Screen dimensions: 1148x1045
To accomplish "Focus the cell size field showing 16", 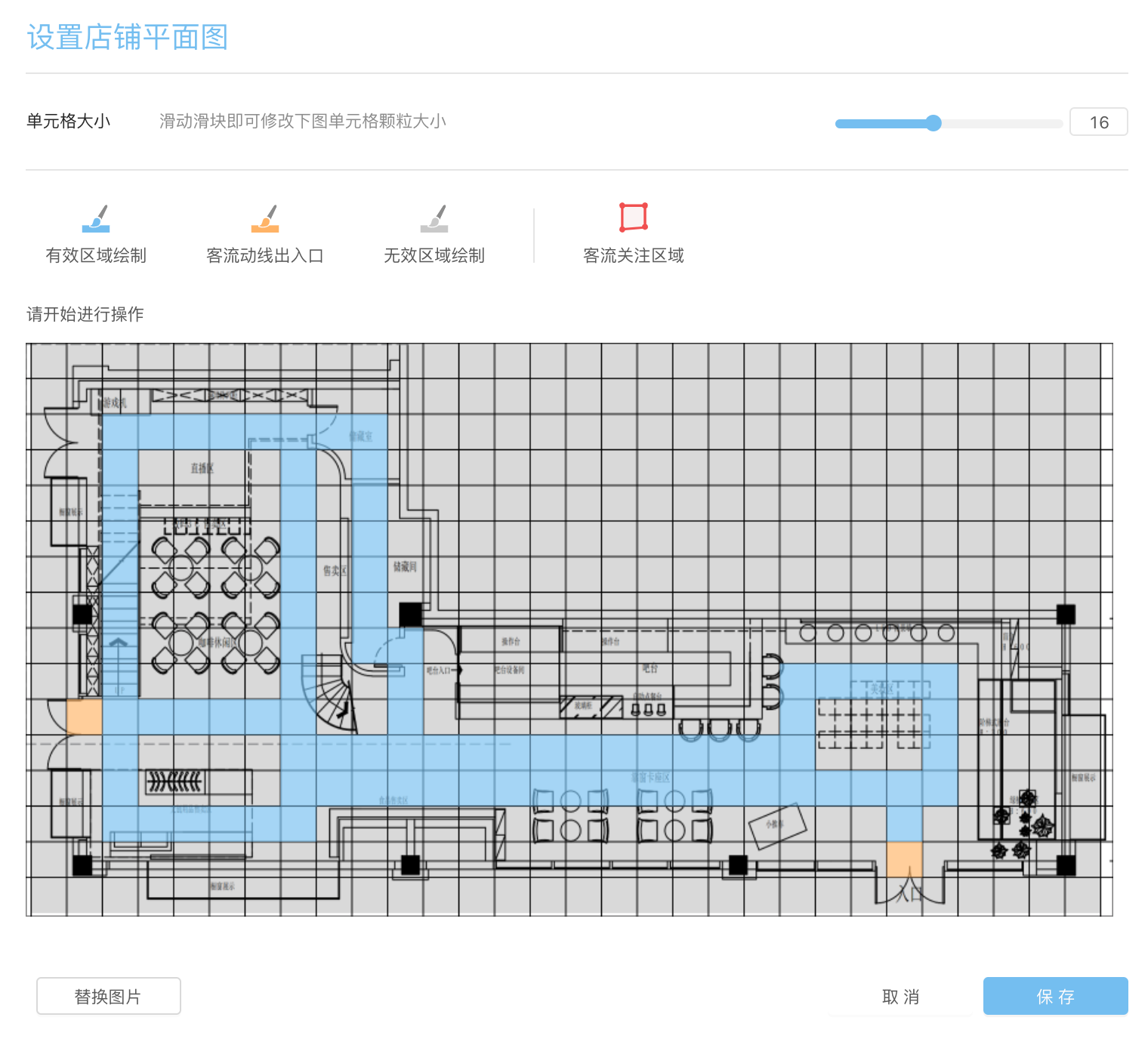I will point(1098,122).
